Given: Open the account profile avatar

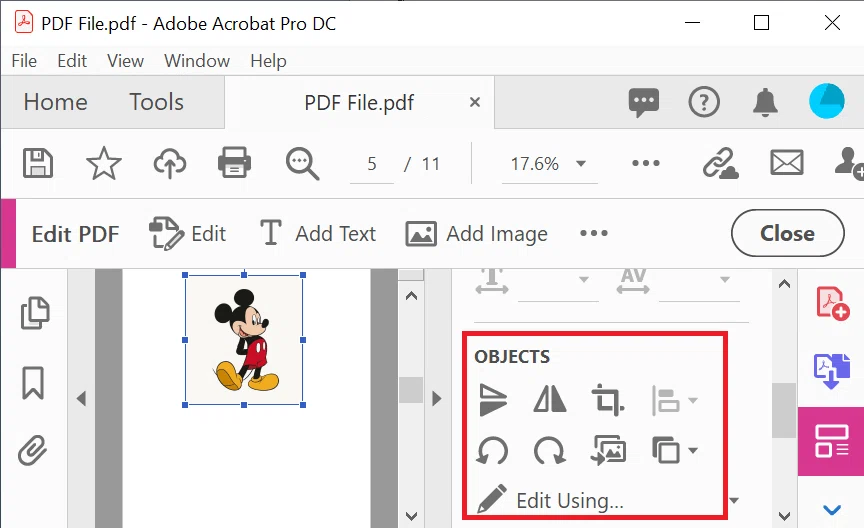Looking at the screenshot, I should click(827, 101).
